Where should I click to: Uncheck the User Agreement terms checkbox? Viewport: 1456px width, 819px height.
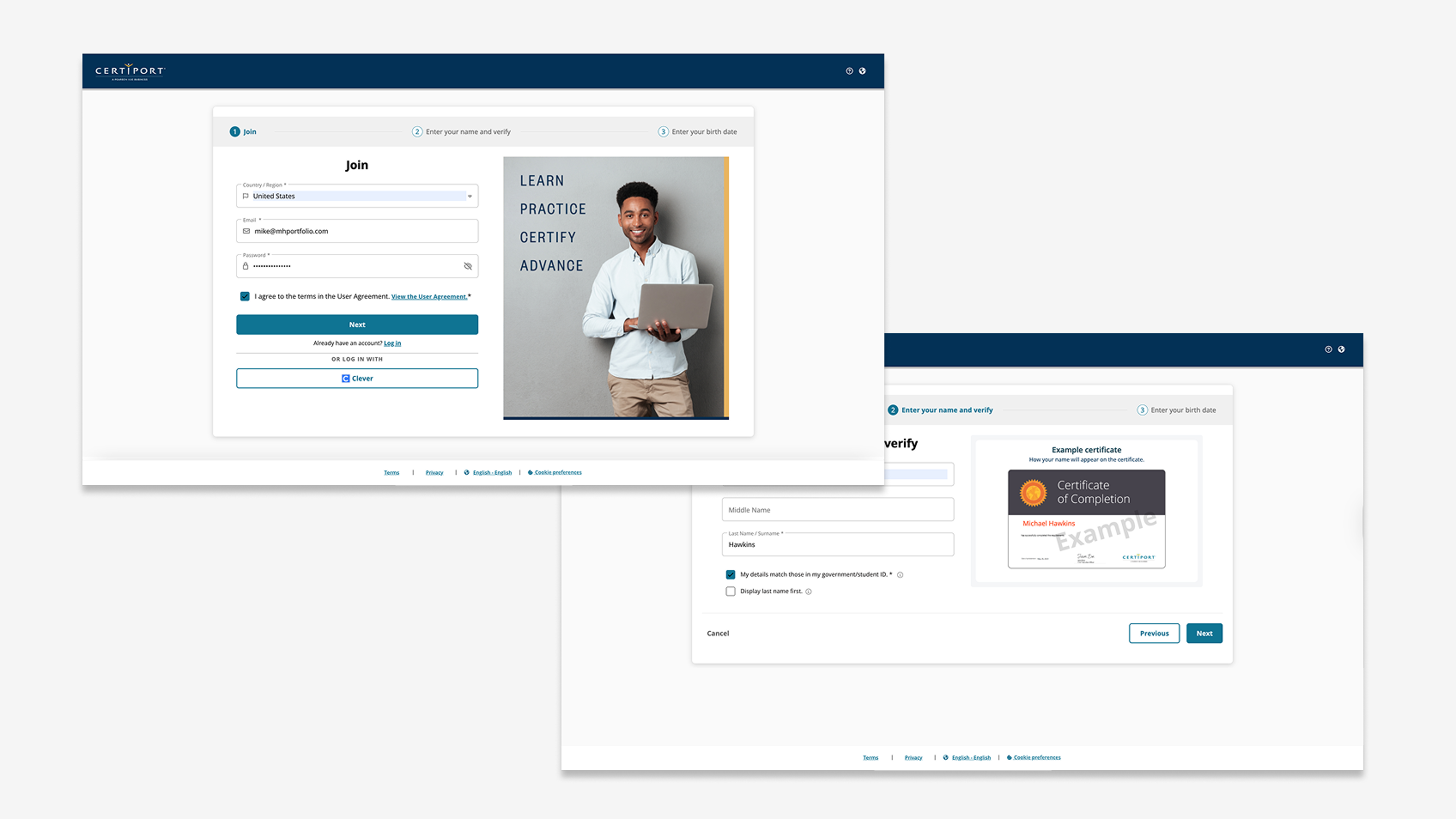pos(245,296)
